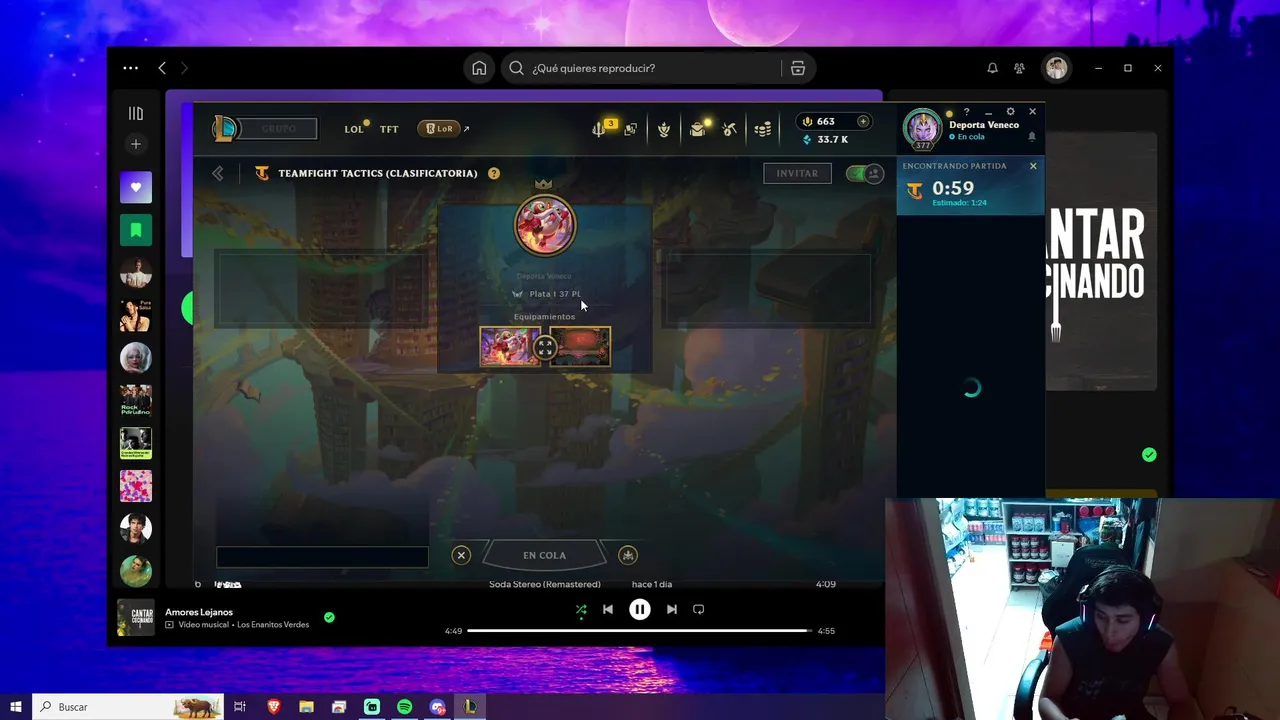
Task: Click the expand icon between loadout thumbnails
Action: coord(545,347)
